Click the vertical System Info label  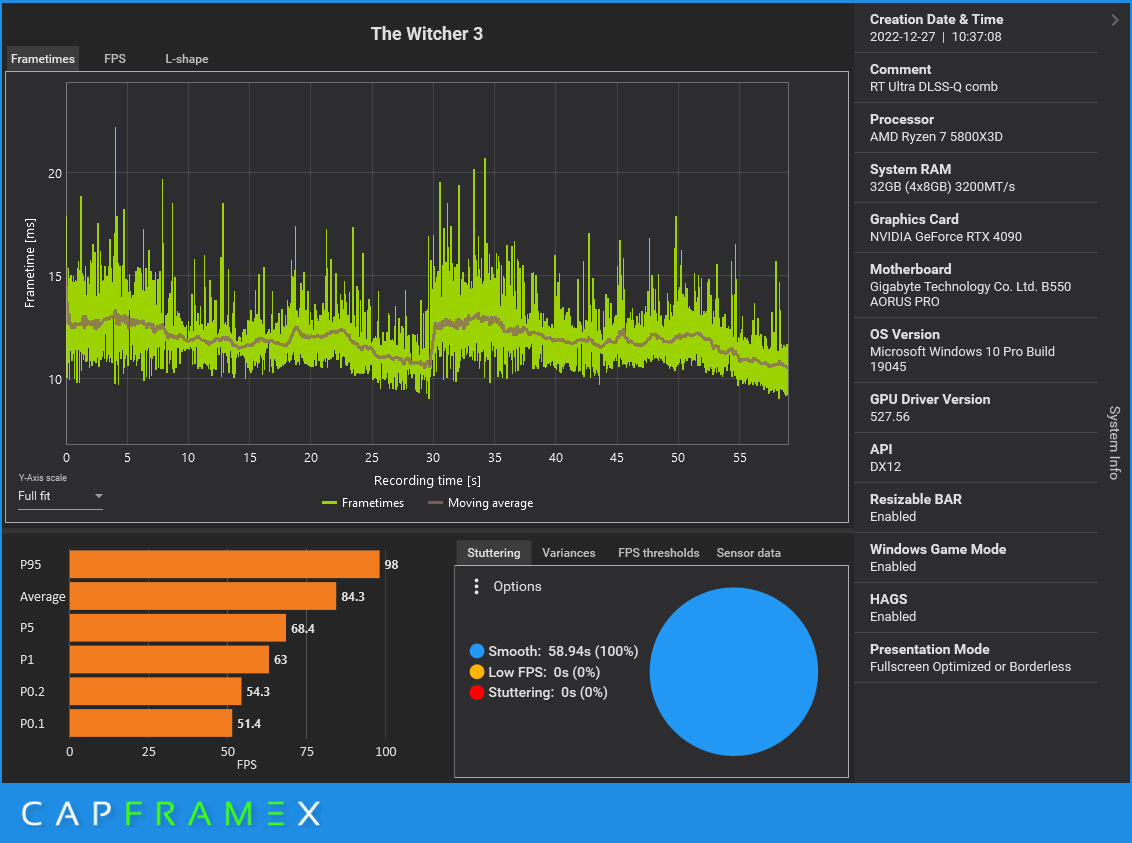click(x=1115, y=442)
